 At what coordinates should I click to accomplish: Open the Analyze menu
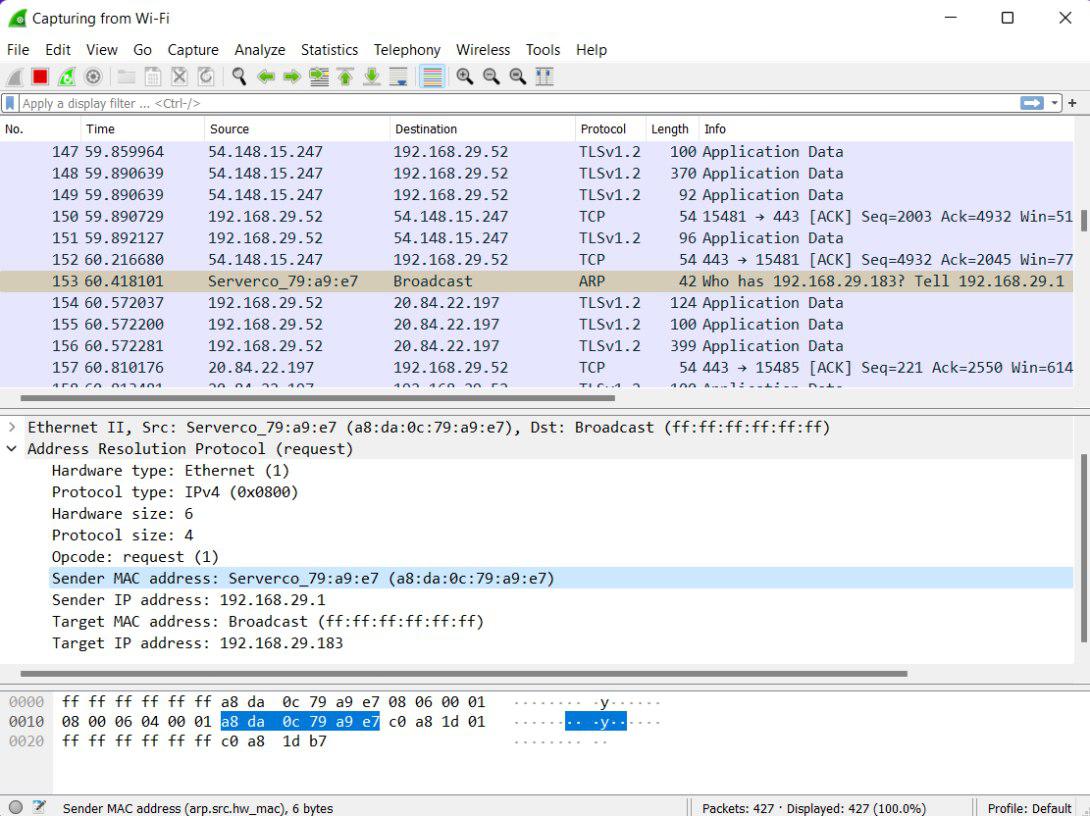259,50
